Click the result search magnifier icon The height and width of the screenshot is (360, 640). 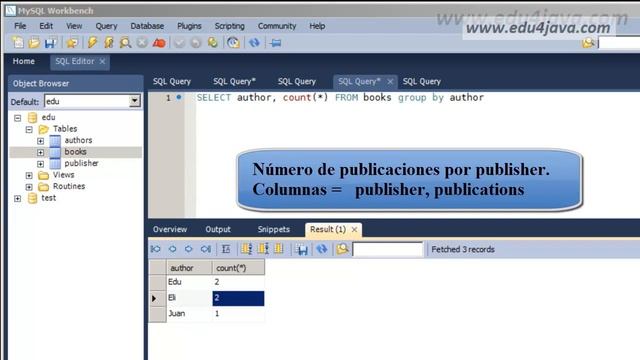tap(343, 249)
